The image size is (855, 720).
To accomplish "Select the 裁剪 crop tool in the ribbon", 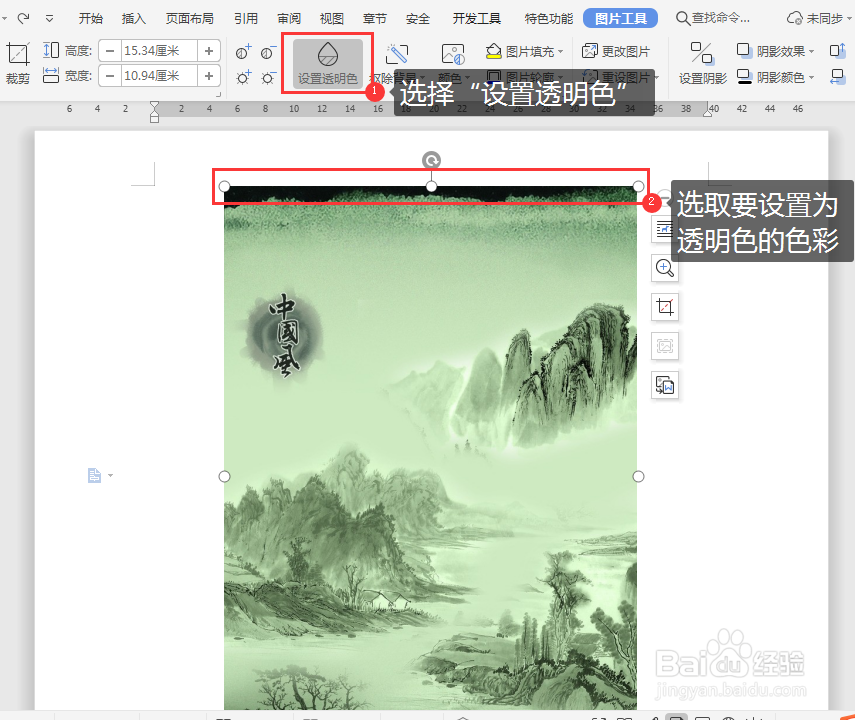I will pos(17,63).
